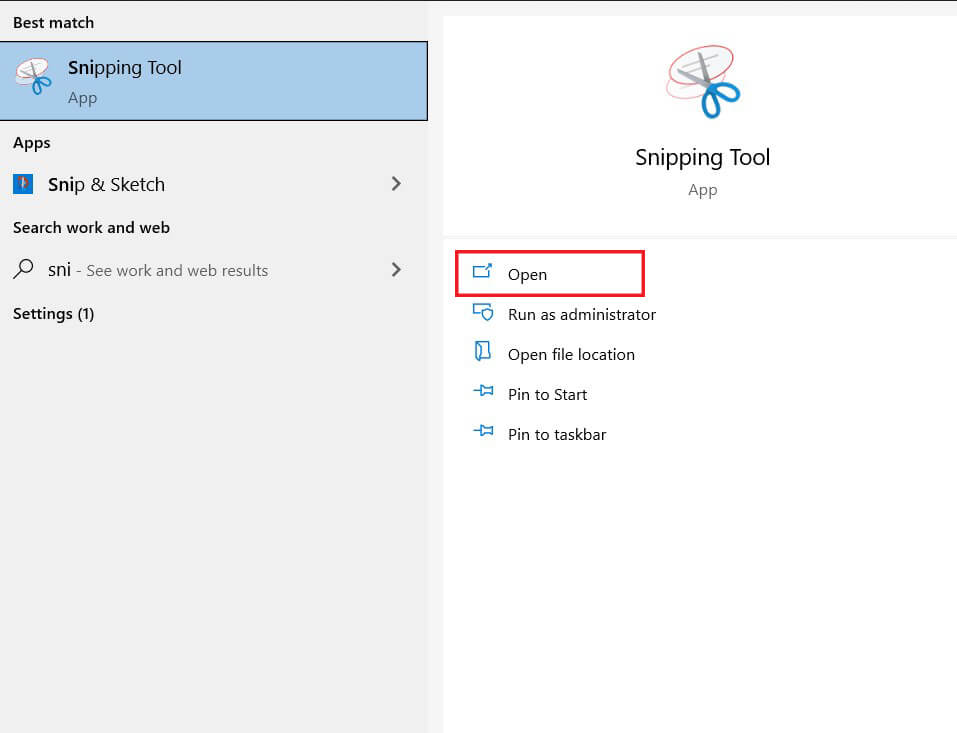The image size is (957, 733).
Task: Select the Snip & Sketch app icon
Action: click(x=24, y=184)
